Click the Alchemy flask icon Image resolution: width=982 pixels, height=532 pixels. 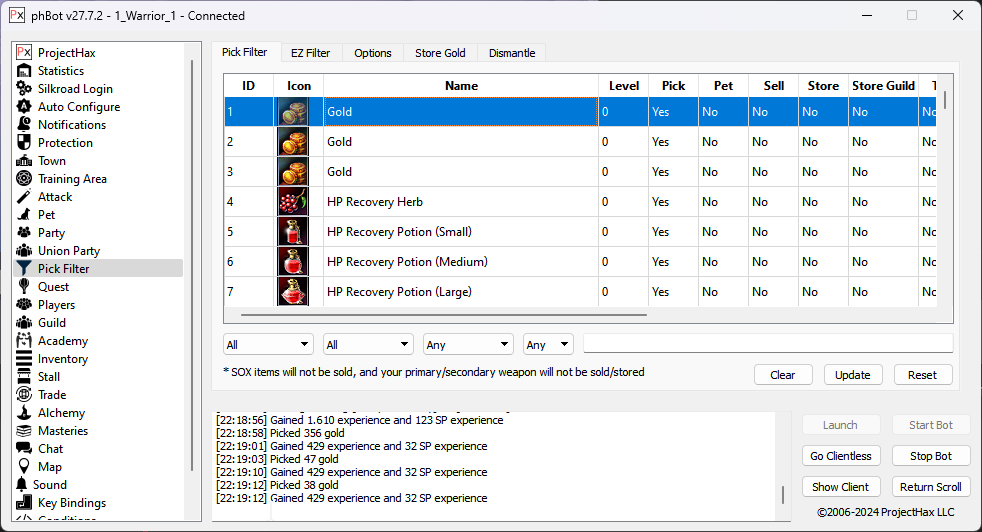coord(25,413)
